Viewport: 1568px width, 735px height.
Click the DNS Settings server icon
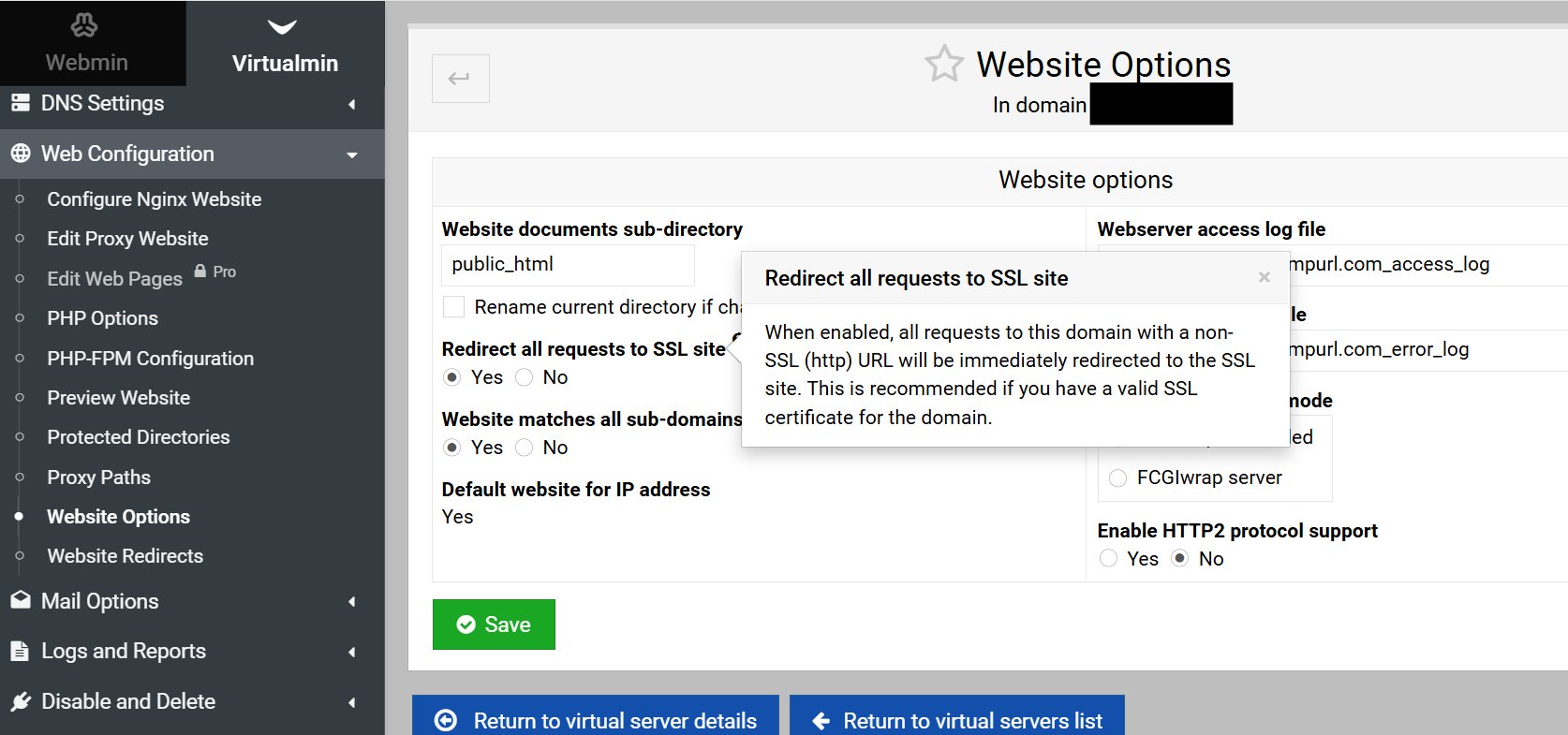tap(20, 103)
